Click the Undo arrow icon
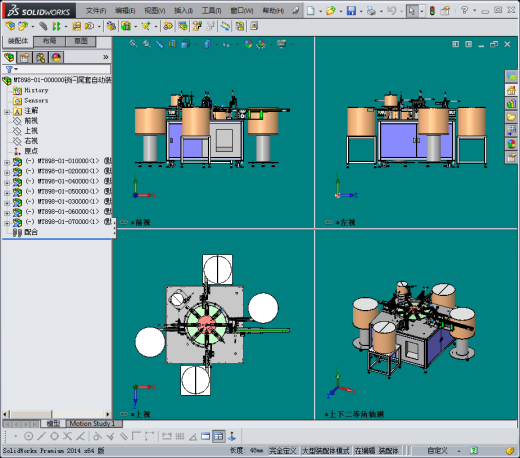The height and width of the screenshot is (458, 520). tap(392, 11)
